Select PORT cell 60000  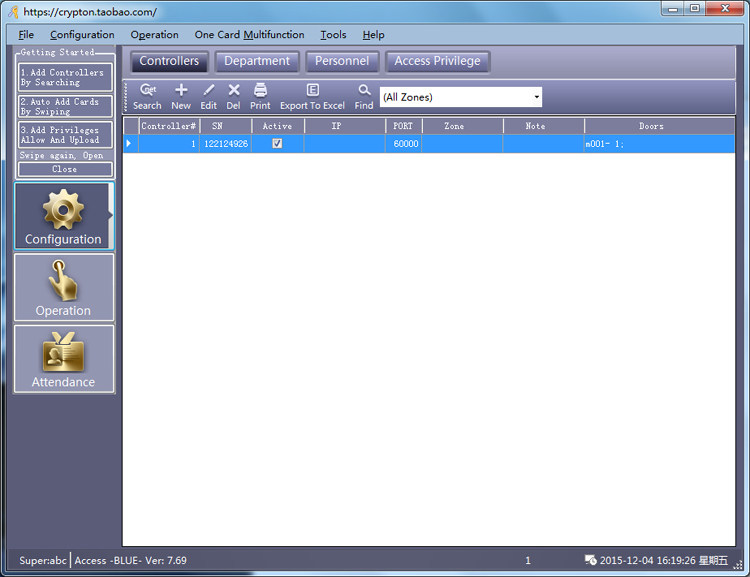click(403, 144)
